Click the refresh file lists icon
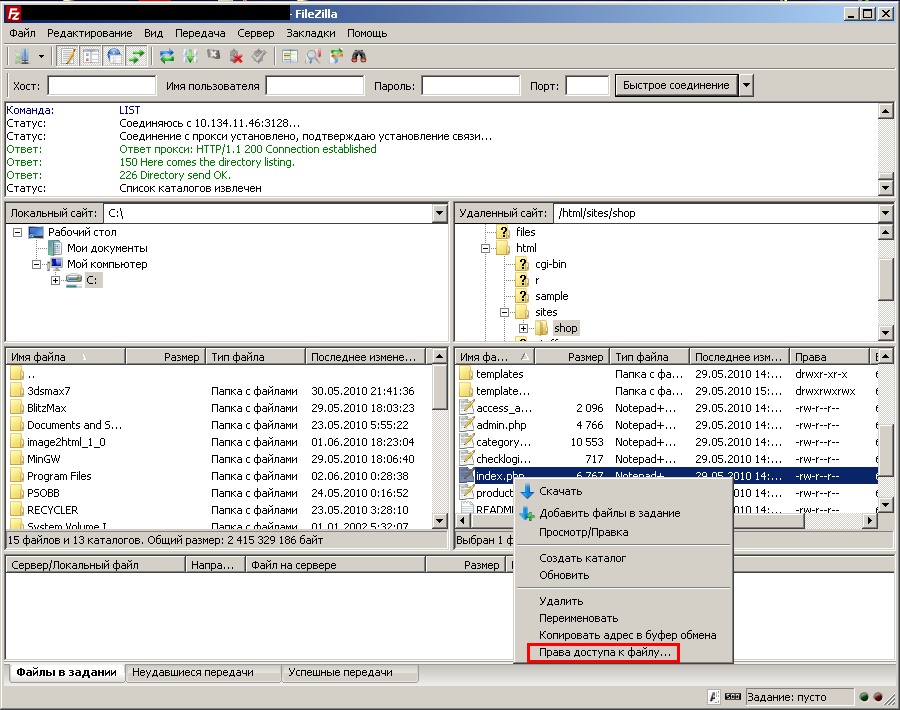 coord(167,56)
